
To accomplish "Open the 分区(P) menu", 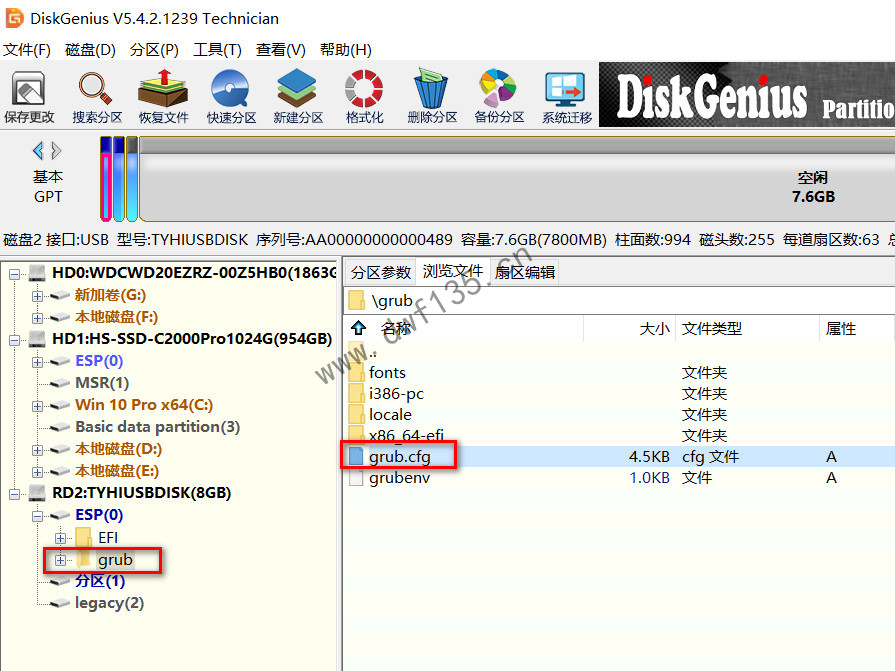I will point(154,50).
